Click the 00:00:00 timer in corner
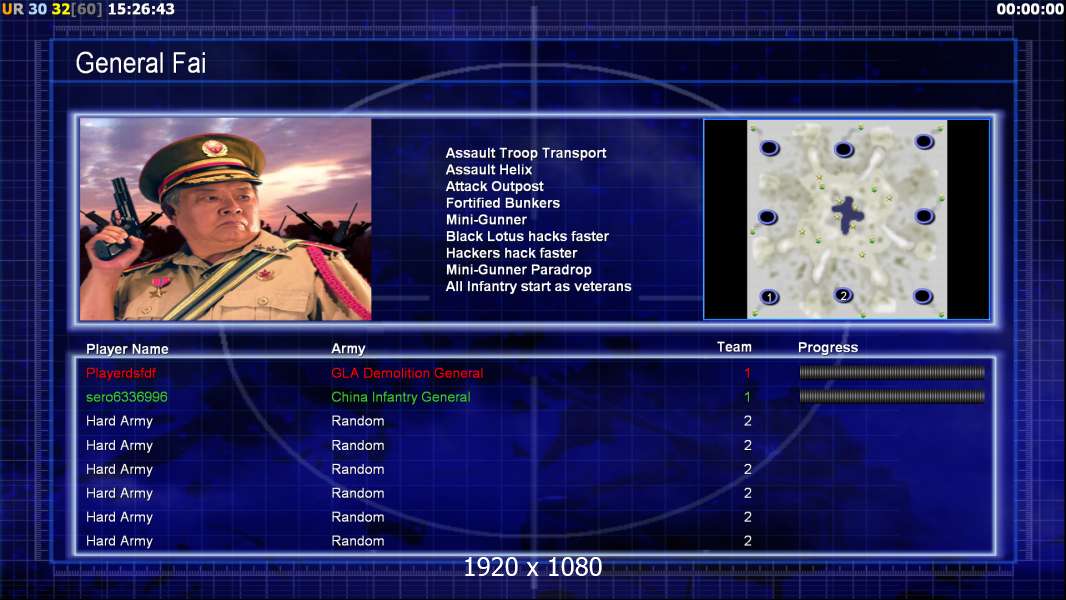 click(x=1029, y=9)
